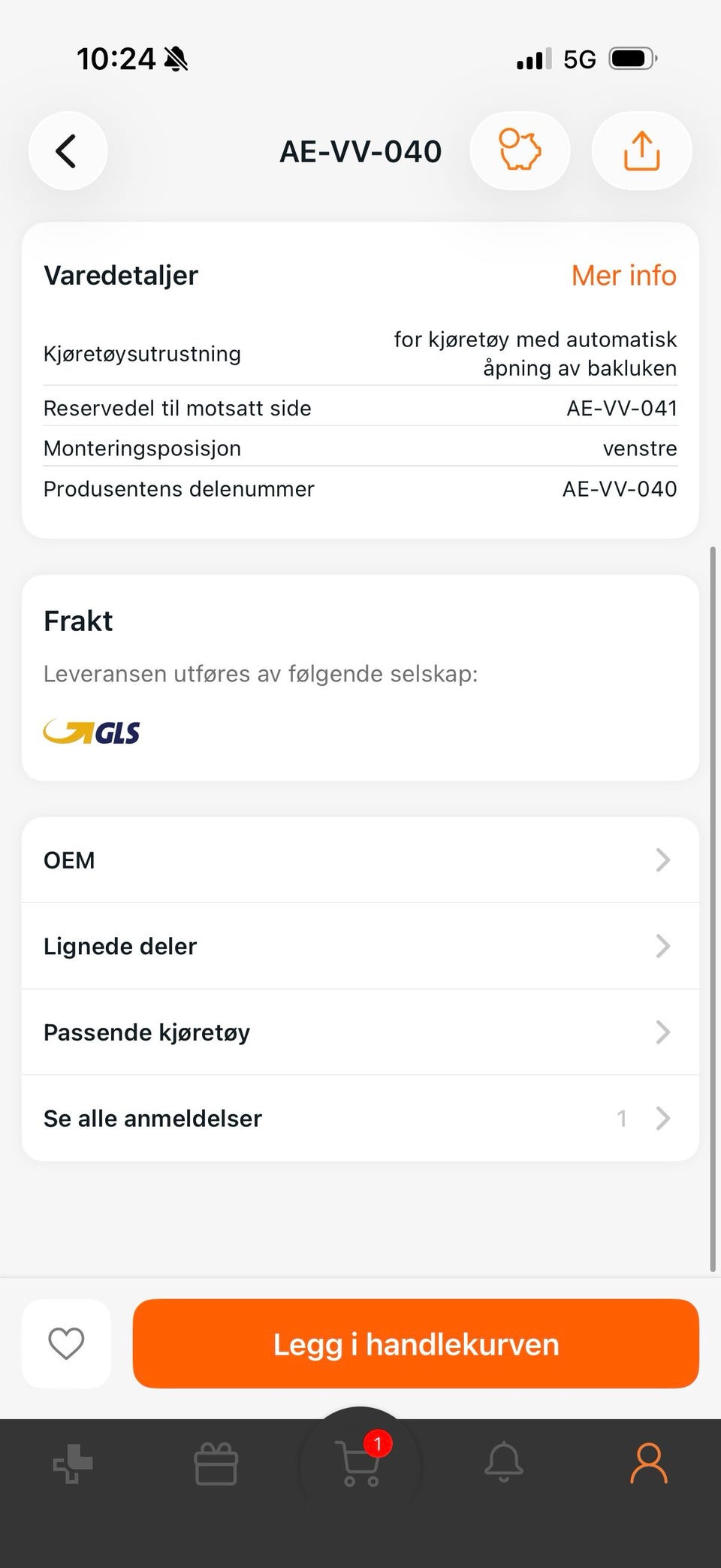Tap Legg i handlekurven button

[415, 1343]
